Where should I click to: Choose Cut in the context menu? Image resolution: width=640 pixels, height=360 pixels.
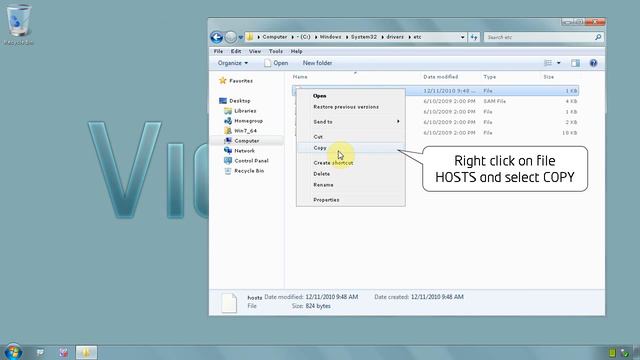pos(318,137)
